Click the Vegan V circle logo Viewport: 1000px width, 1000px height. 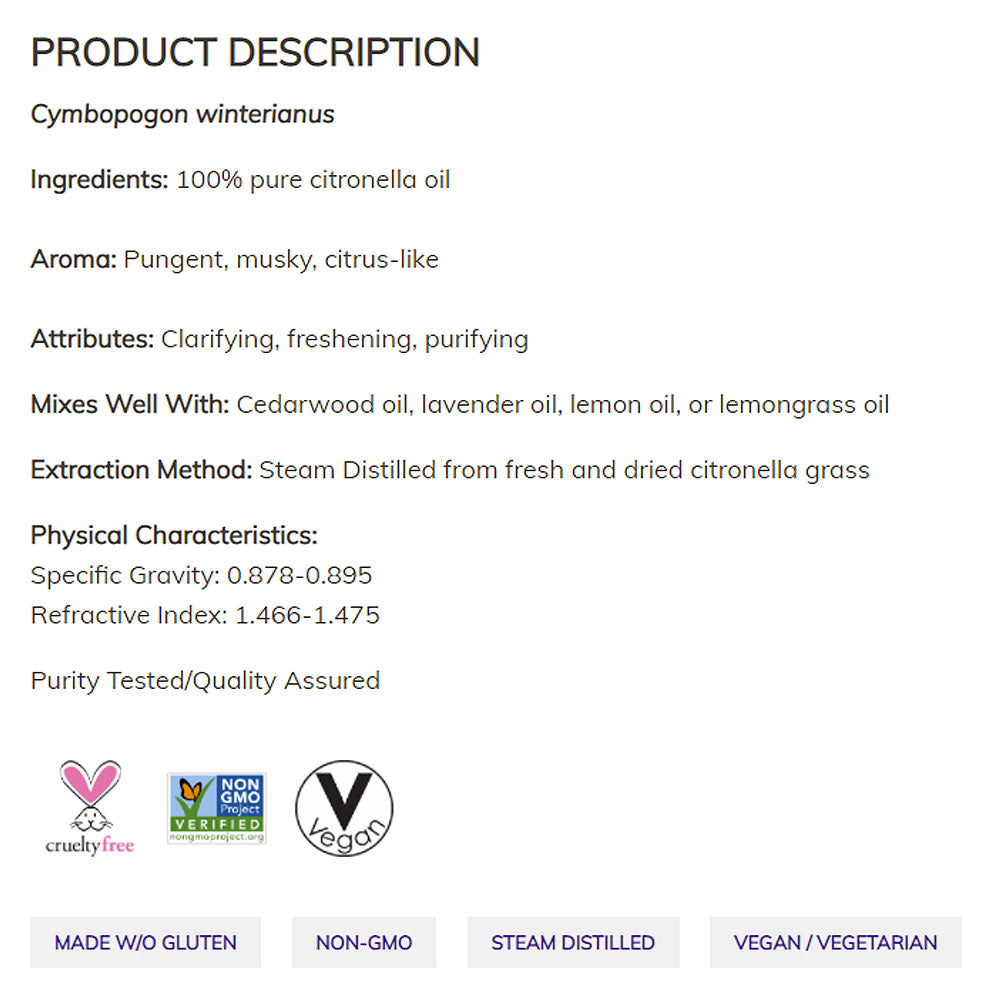pos(344,808)
